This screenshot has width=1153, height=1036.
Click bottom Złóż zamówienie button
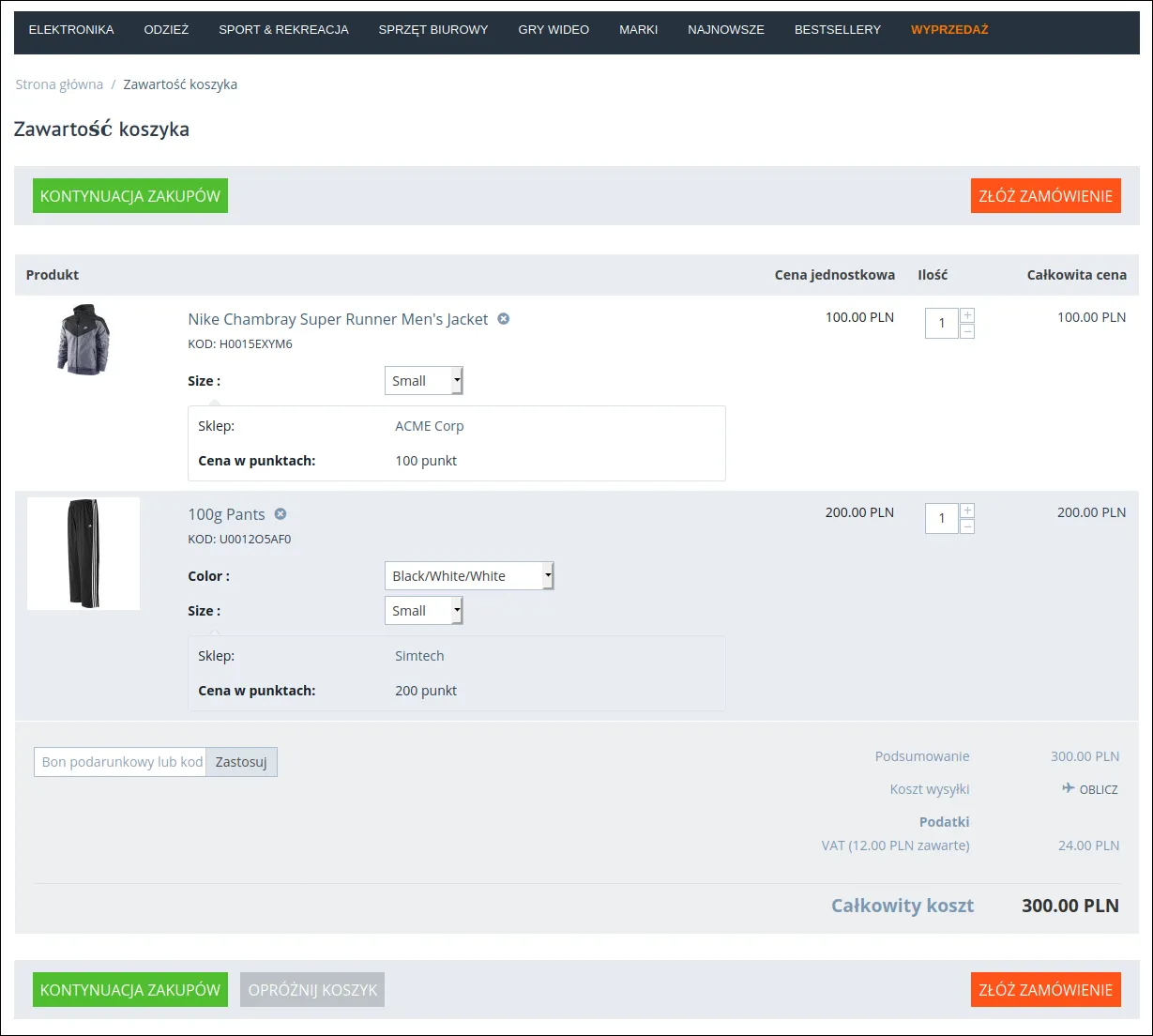pos(1045,990)
